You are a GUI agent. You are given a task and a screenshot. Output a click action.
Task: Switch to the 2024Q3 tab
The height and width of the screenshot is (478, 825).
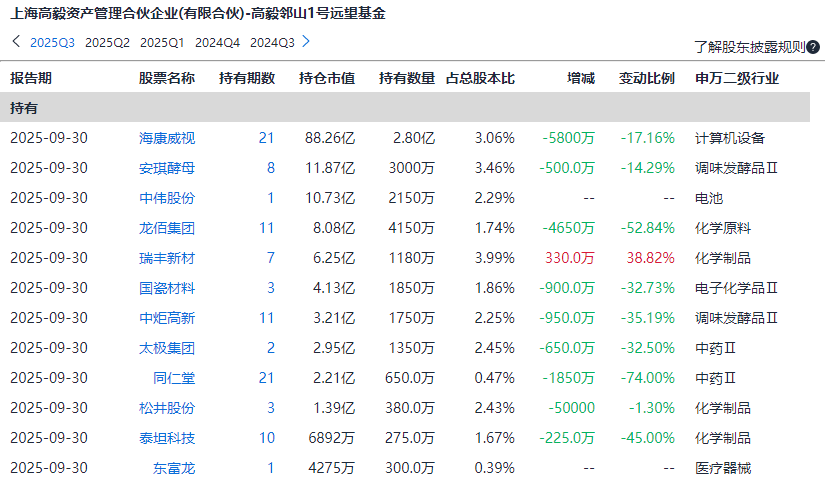(272, 43)
